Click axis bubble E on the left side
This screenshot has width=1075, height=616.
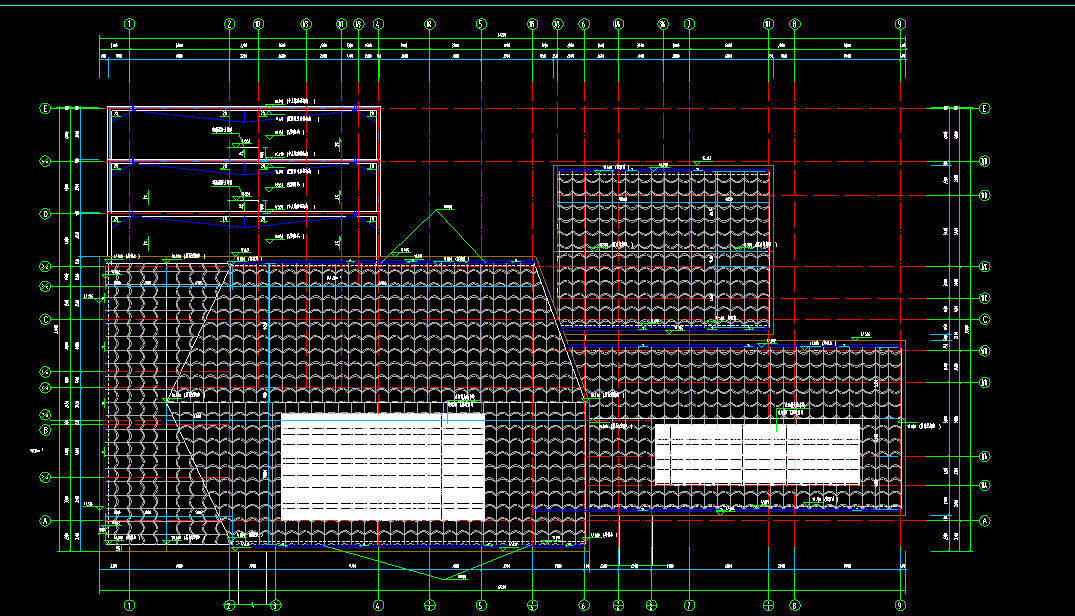coord(44,108)
